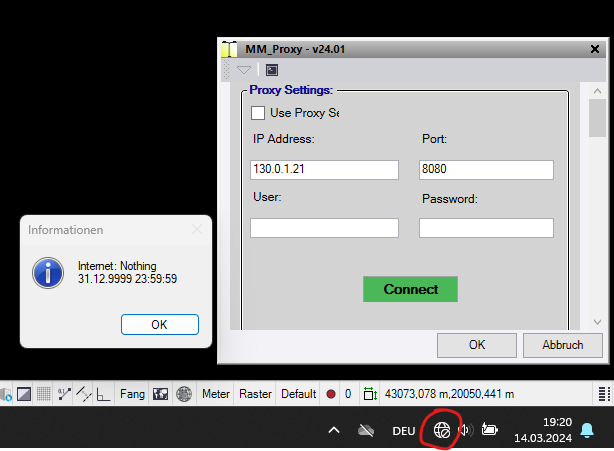This screenshot has width=614, height=451.
Task: Close the Informationen dialog with X
Action: click(197, 229)
